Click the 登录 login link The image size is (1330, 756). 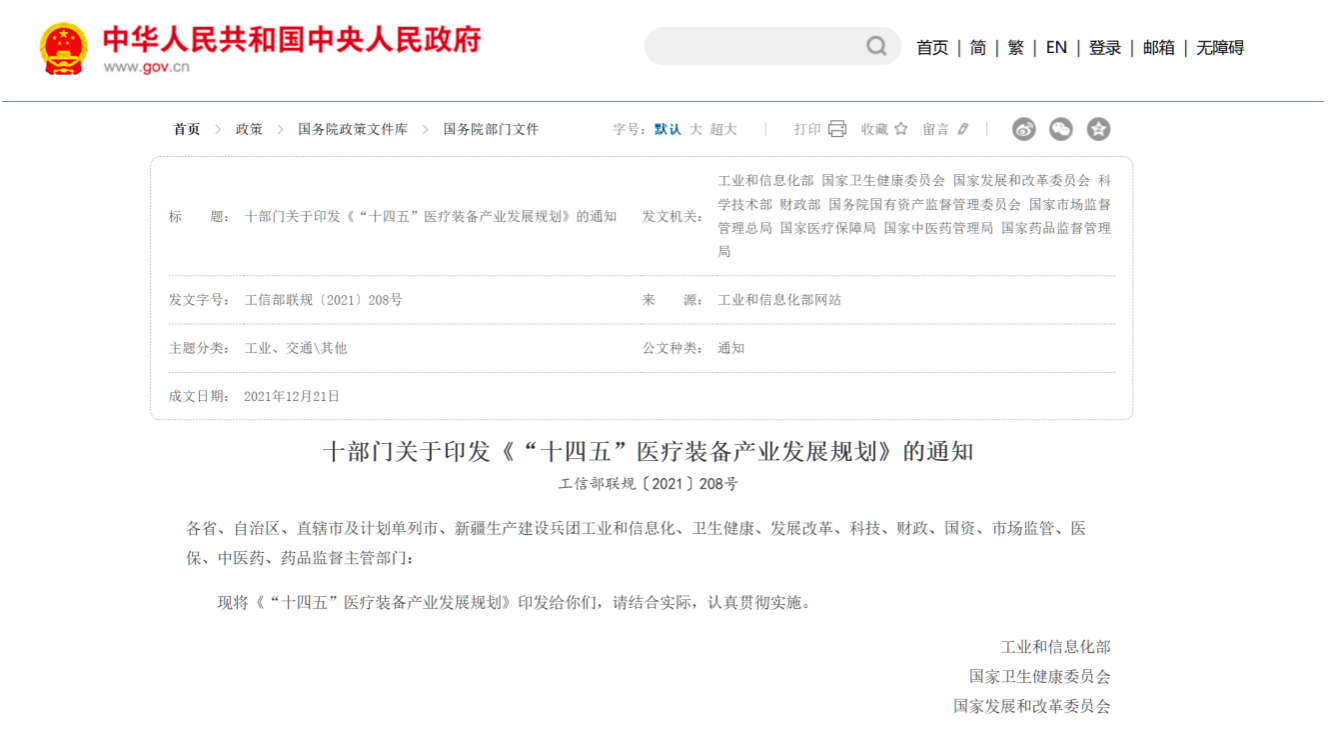[x=1105, y=48]
